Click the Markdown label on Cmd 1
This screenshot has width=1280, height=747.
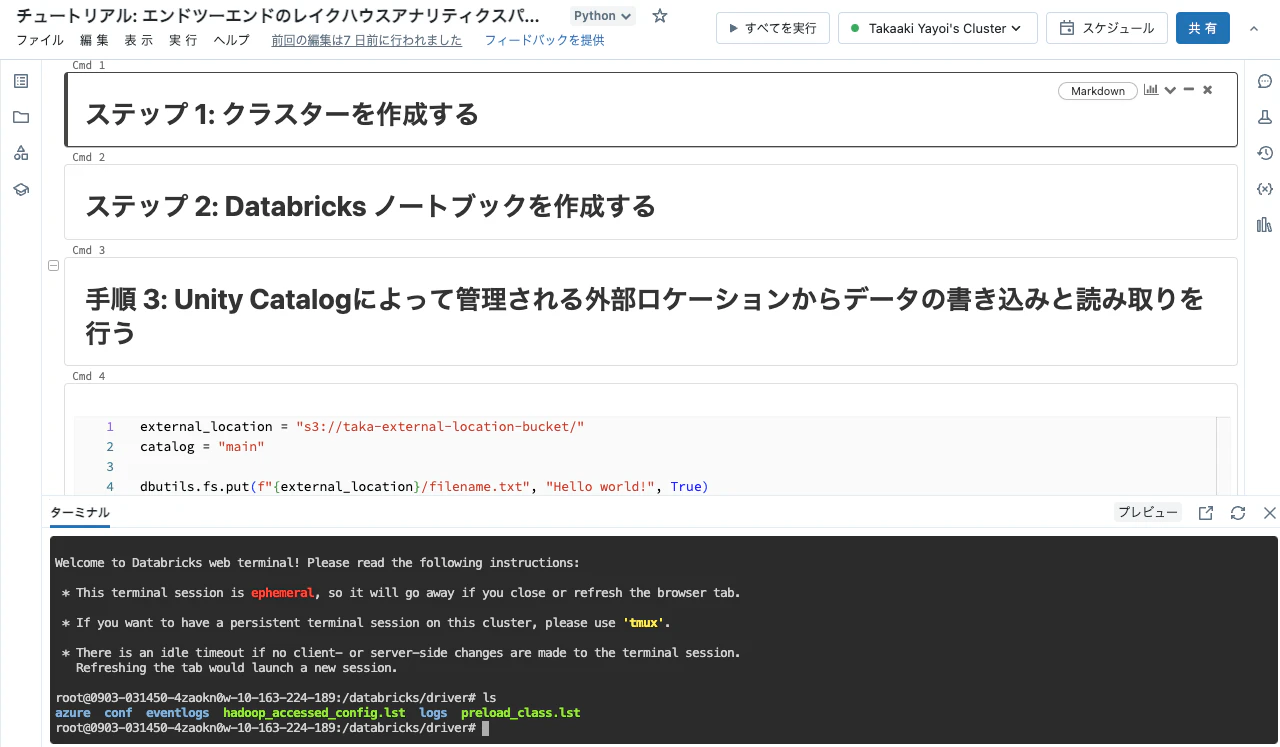[x=1098, y=90]
